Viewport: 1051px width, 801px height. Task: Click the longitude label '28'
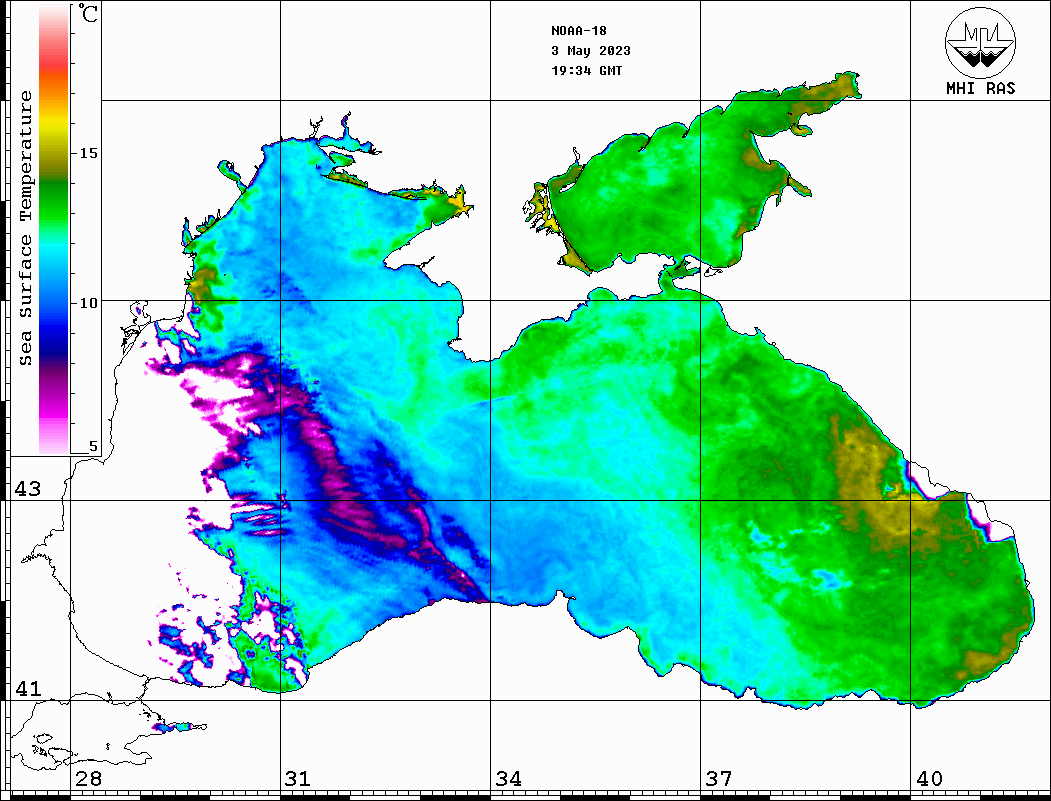click(88, 778)
